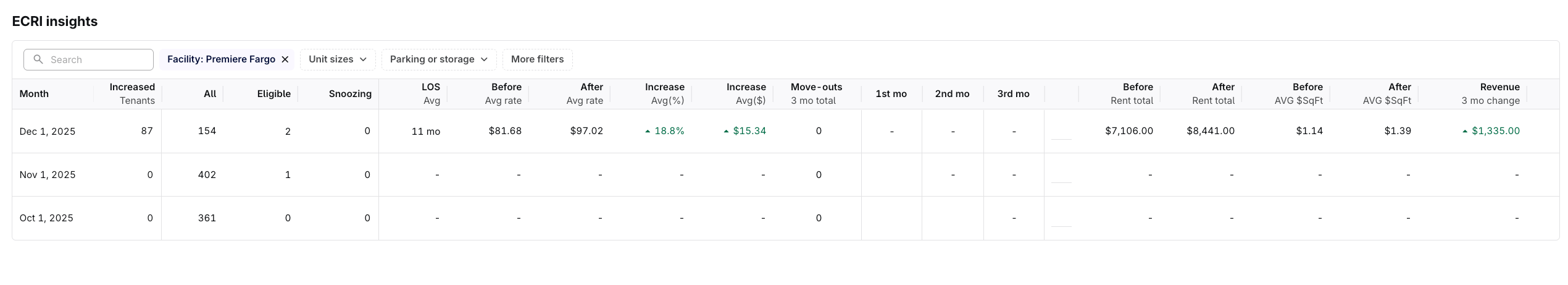The image size is (1568, 285).
Task: Select the Nov 1, 2025 row
Action: click(x=48, y=175)
